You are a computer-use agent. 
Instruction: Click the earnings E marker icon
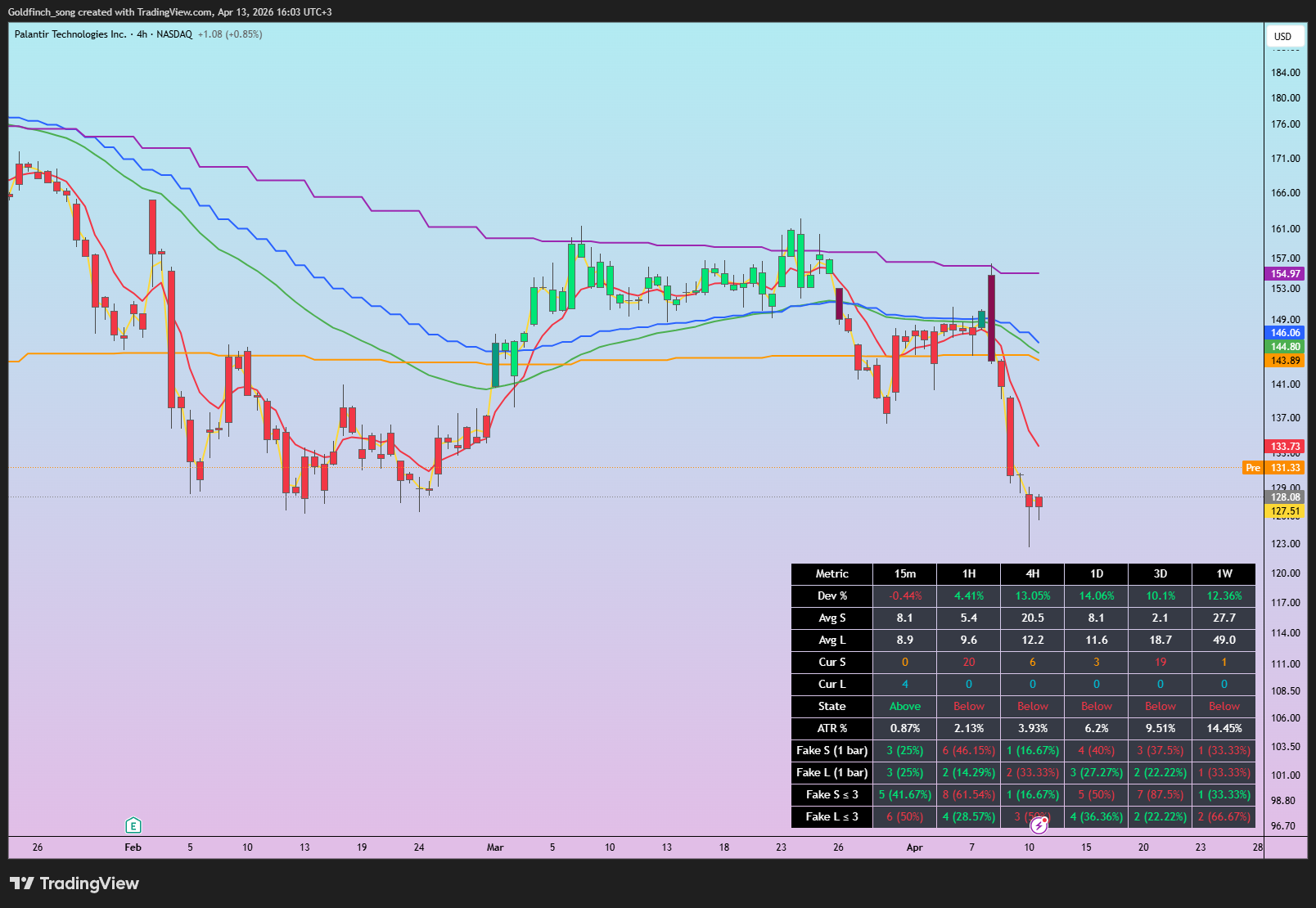point(133,825)
